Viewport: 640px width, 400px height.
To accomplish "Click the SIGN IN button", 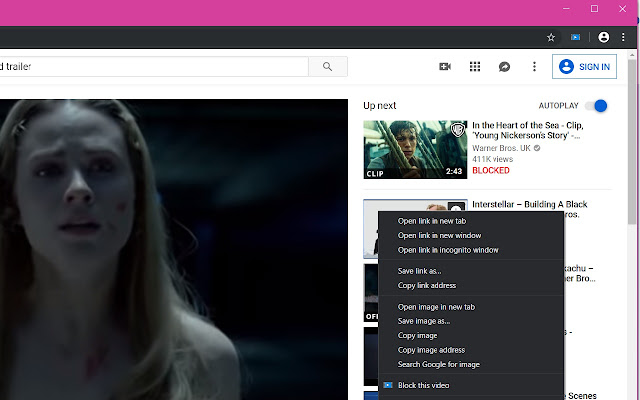I will [584, 67].
